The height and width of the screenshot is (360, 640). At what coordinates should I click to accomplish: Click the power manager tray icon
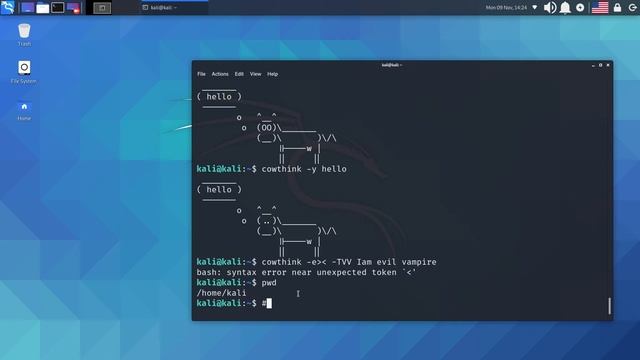pyautogui.click(x=580, y=7)
